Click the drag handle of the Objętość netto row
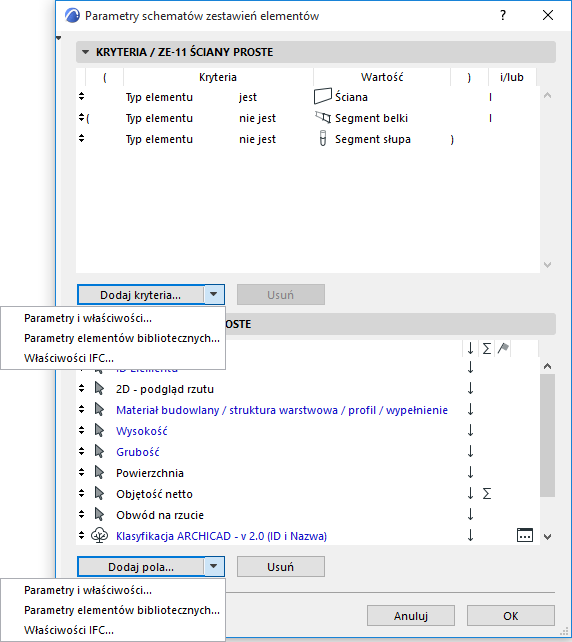572x642 pixels. (81, 493)
